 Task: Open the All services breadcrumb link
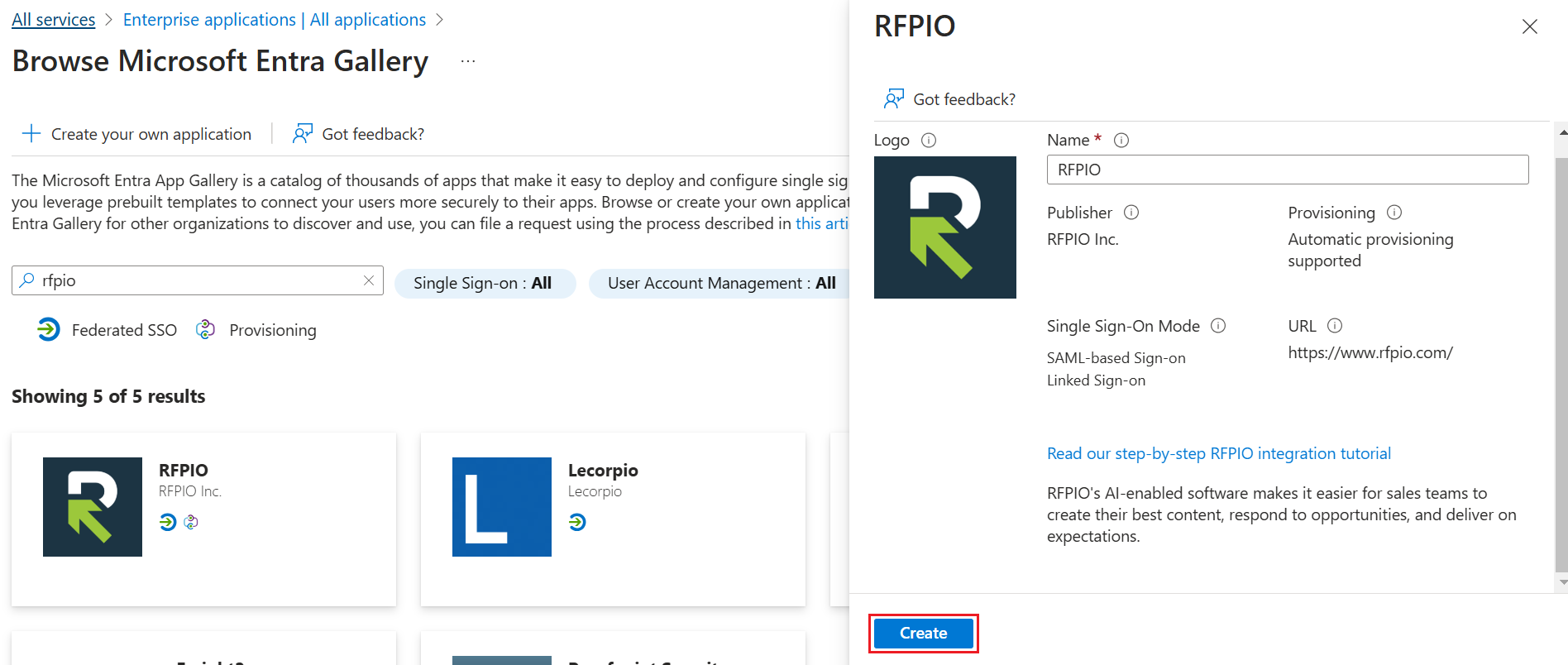tap(54, 20)
